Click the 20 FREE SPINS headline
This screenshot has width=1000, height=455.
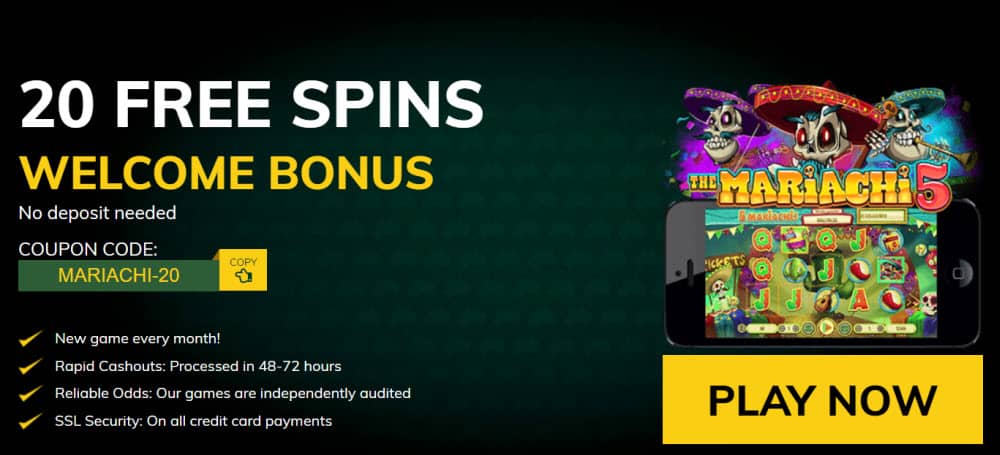click(x=251, y=105)
